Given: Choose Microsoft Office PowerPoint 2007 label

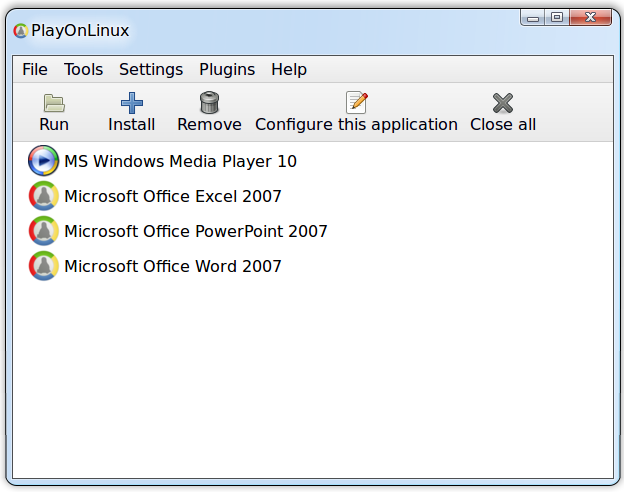Looking at the screenshot, I should coord(196,231).
